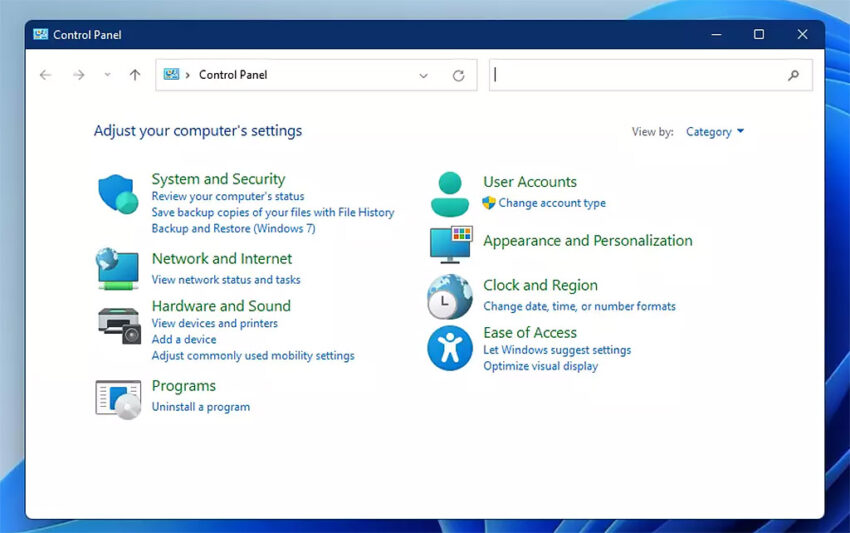Open Adjust commonly used mobility settings
The height and width of the screenshot is (533, 850).
(253, 356)
